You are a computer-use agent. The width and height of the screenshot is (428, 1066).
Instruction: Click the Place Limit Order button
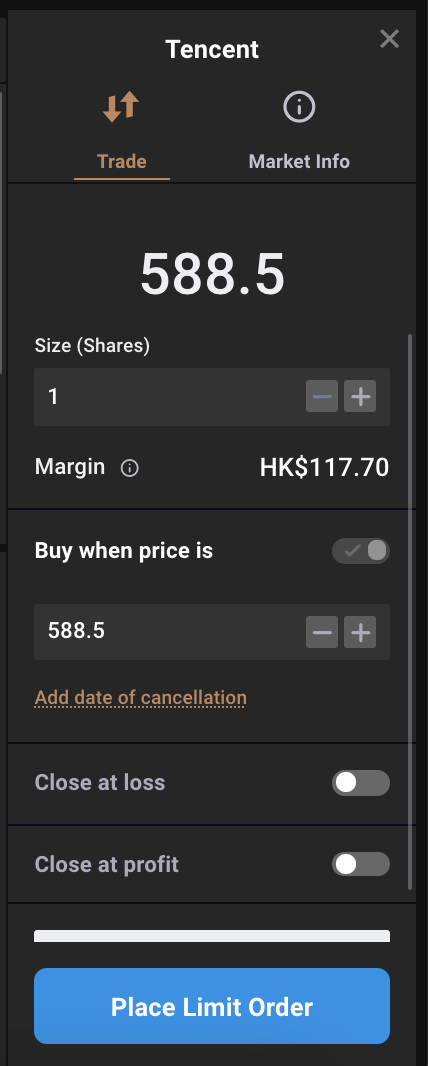[212, 1006]
